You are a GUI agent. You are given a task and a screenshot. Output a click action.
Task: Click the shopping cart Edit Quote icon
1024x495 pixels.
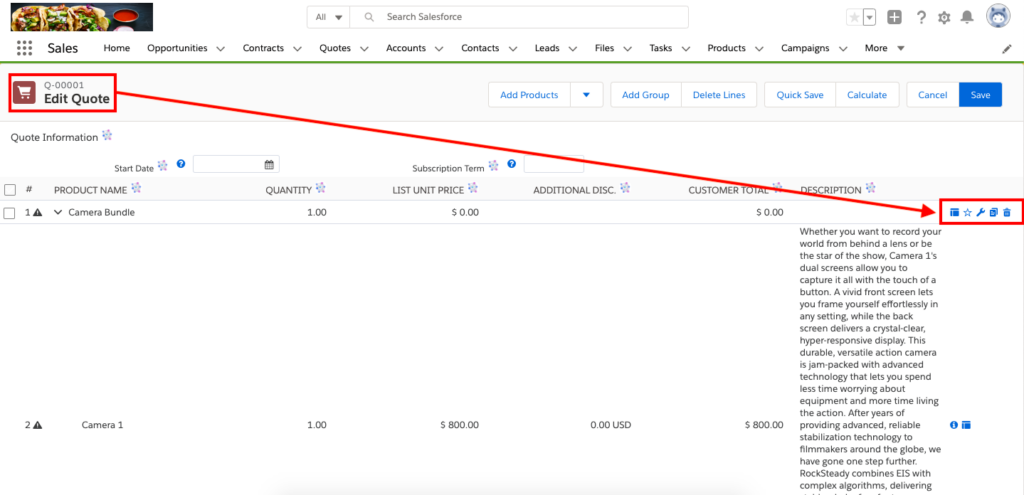pyautogui.click(x=25, y=93)
